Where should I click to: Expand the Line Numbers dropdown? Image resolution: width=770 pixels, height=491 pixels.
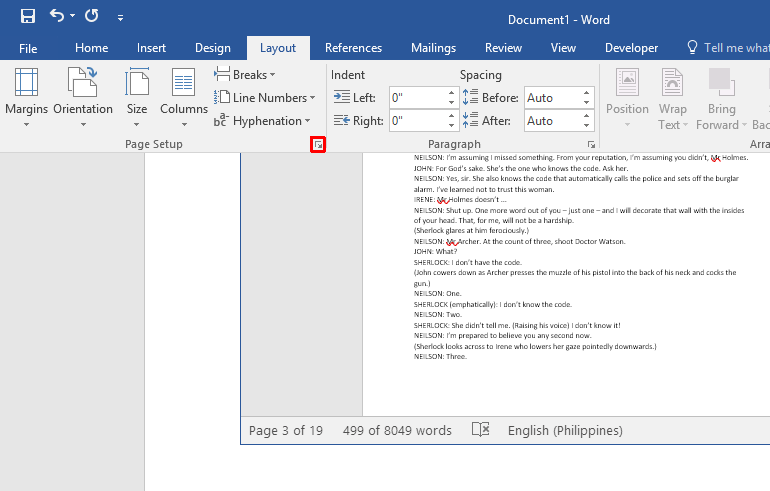click(x=265, y=98)
